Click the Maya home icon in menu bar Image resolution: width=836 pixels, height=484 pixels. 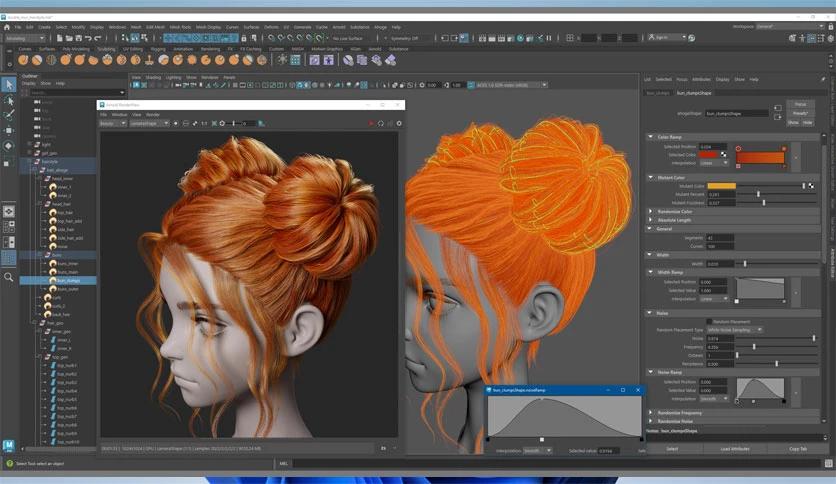coord(6,27)
